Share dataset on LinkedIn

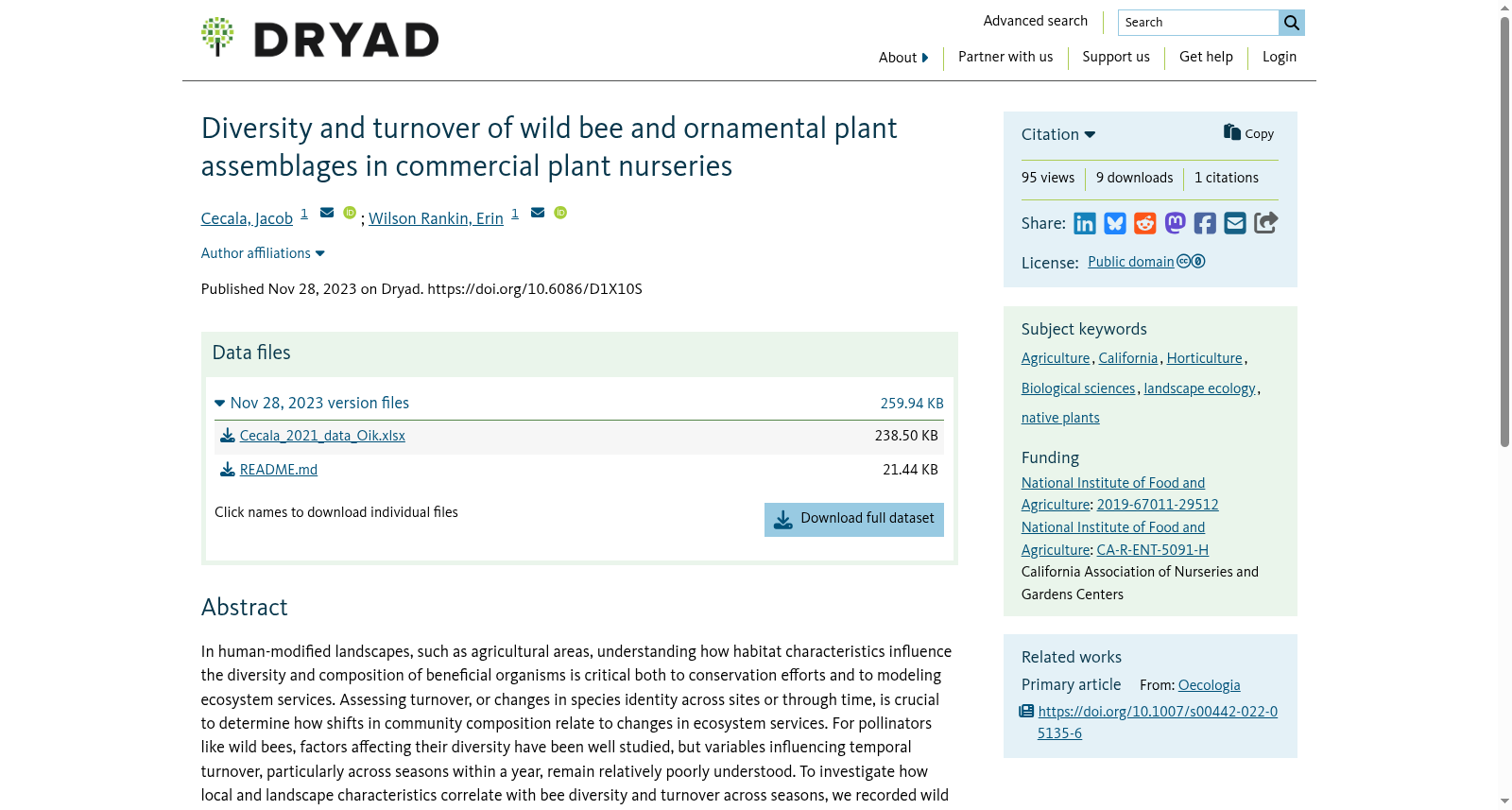click(1085, 223)
